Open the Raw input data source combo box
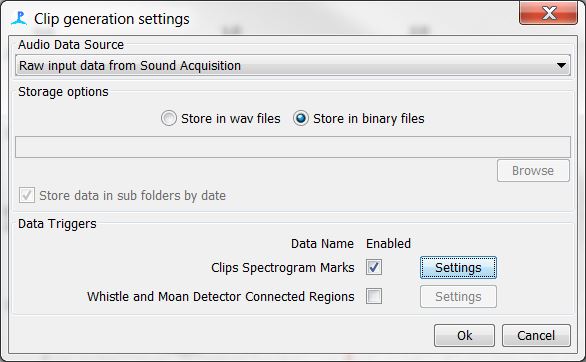 click(x=293, y=65)
